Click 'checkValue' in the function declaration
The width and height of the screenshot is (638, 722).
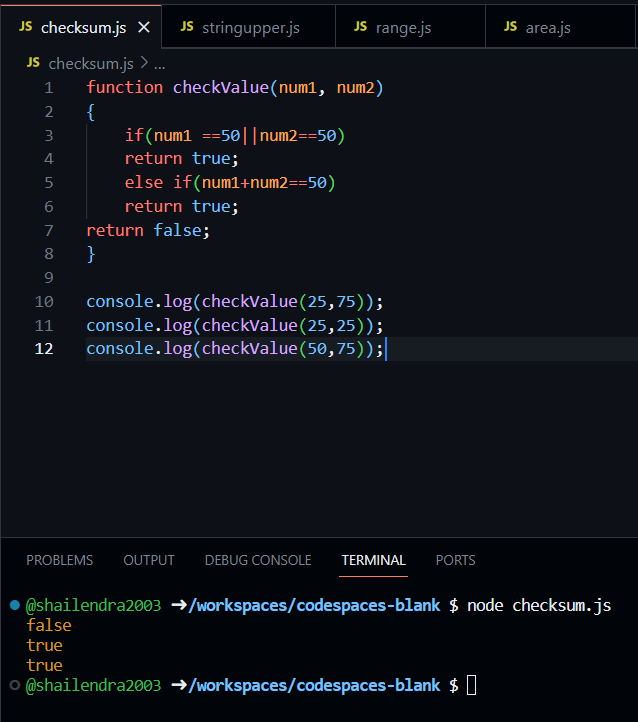point(221,87)
